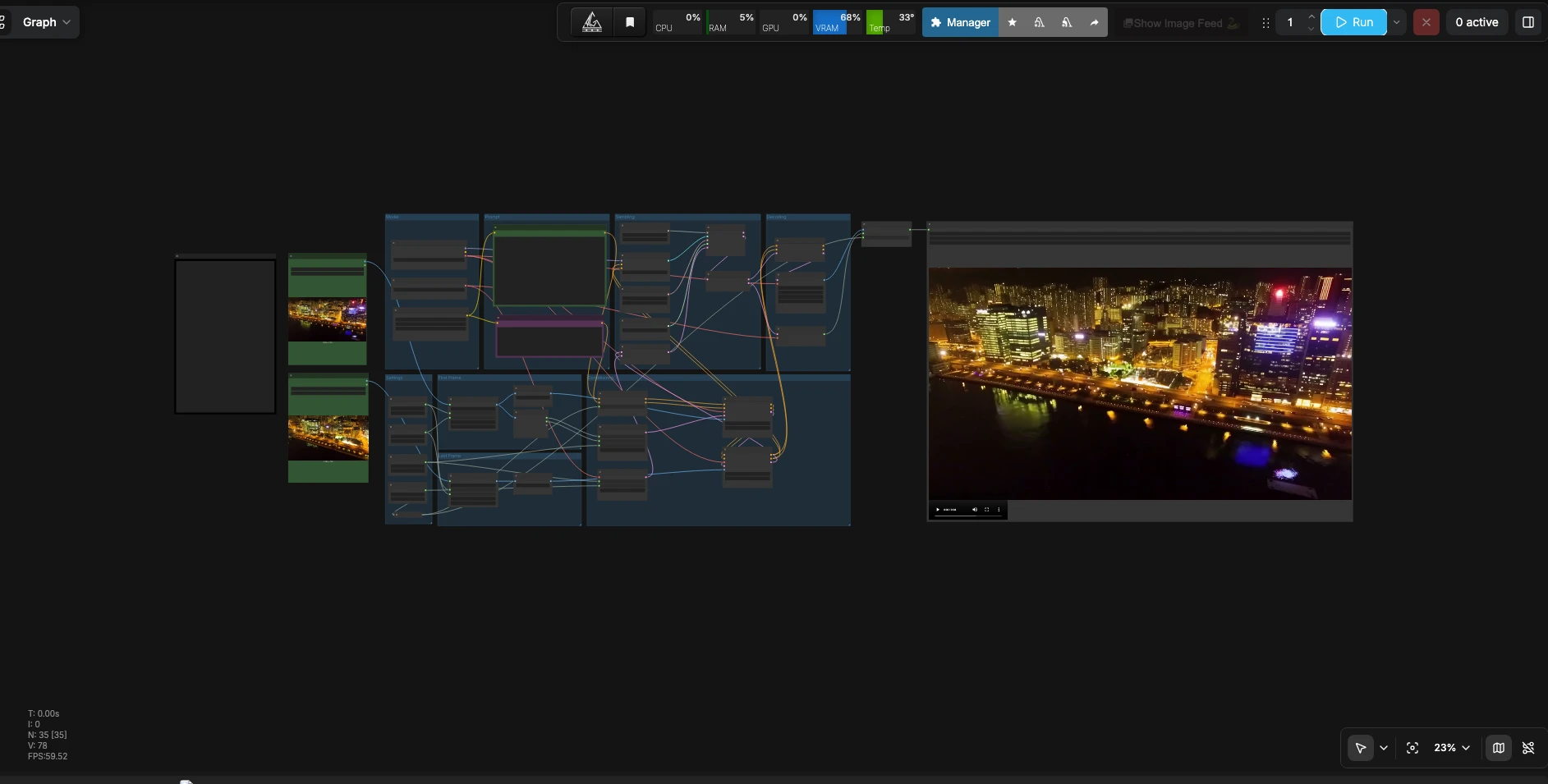Open the 0 active queue indicator

tap(1477, 22)
